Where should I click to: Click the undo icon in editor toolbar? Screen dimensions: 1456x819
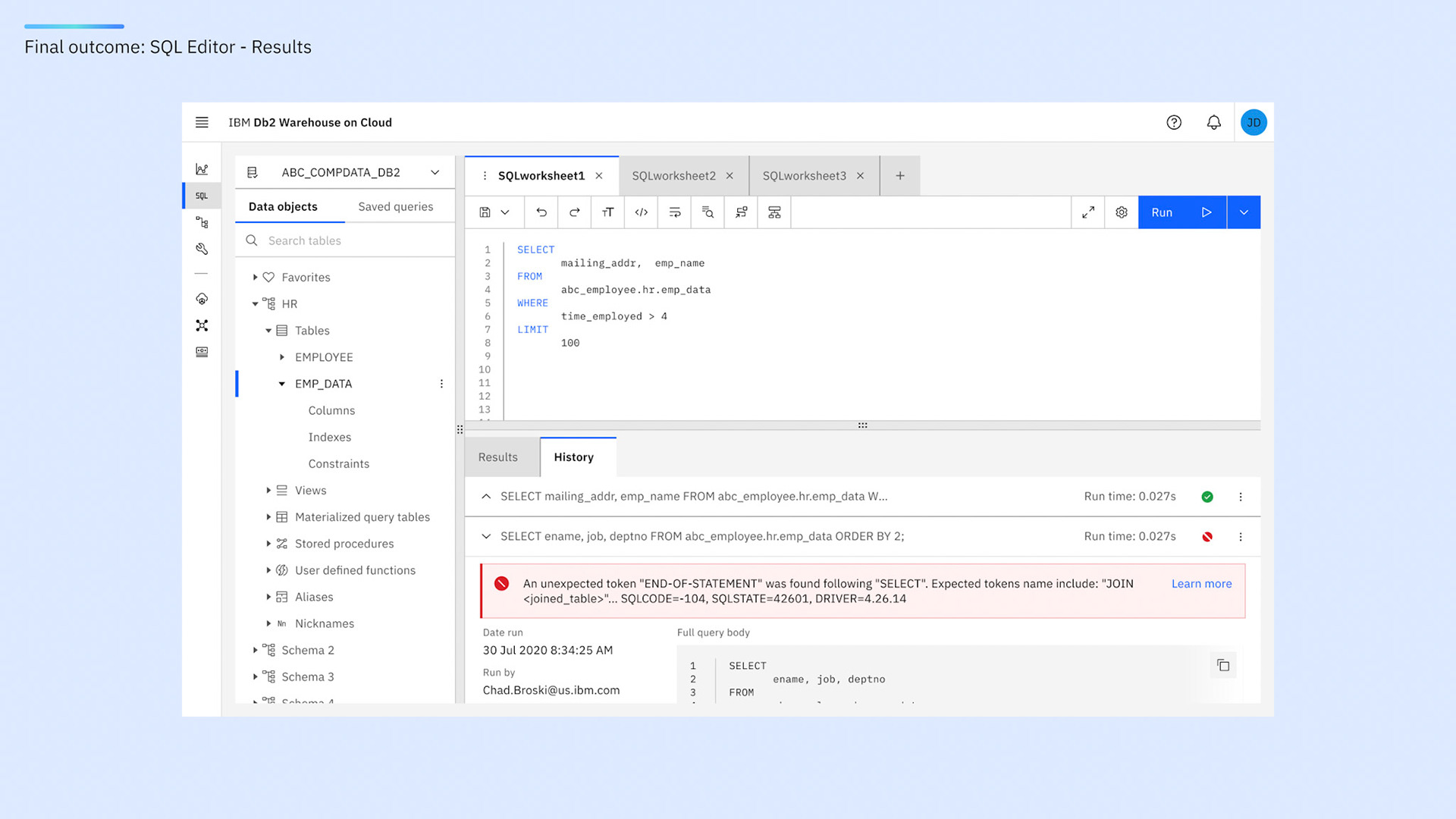click(541, 212)
